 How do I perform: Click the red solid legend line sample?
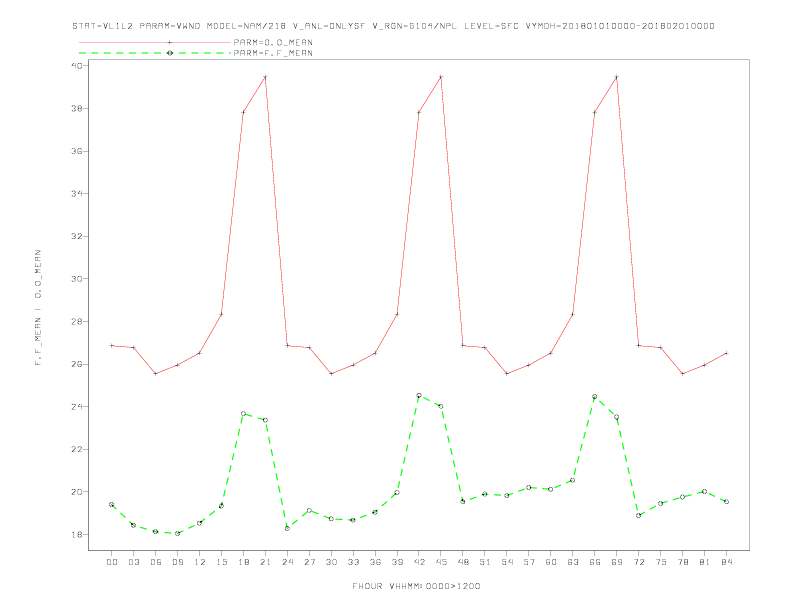(155, 42)
